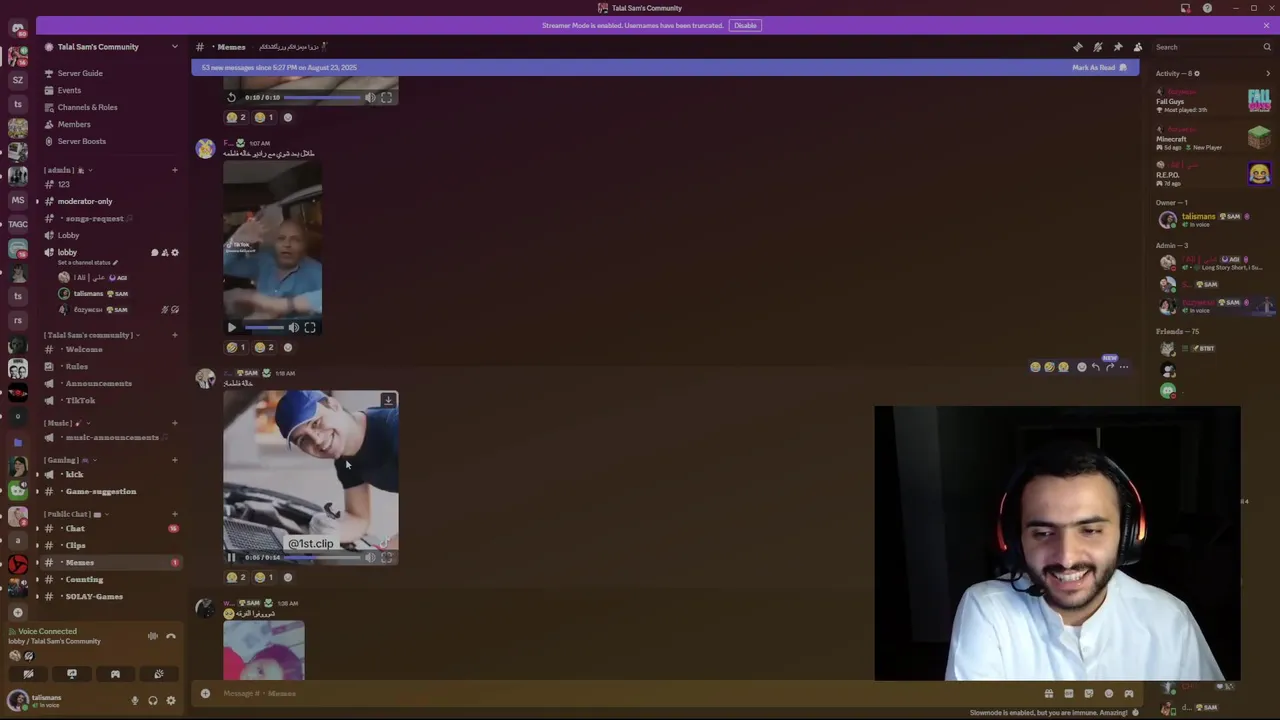Open lobby channel settings gear
The image size is (1280, 720).
pyautogui.click(x=175, y=252)
